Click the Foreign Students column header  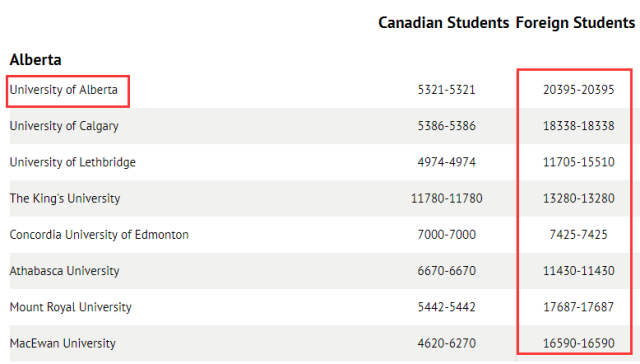(575, 23)
